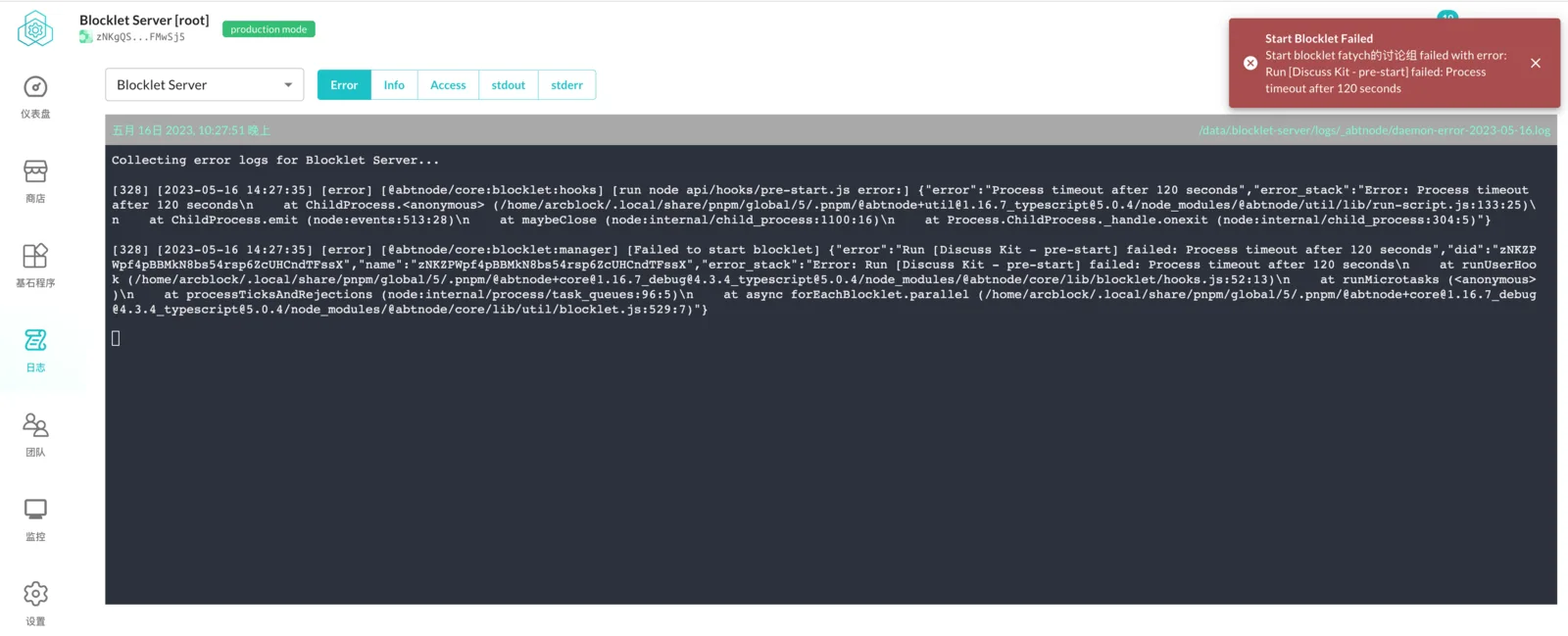Click the terminal cursor block in log panel
Viewport: 1568px width, 636px height.
point(116,338)
